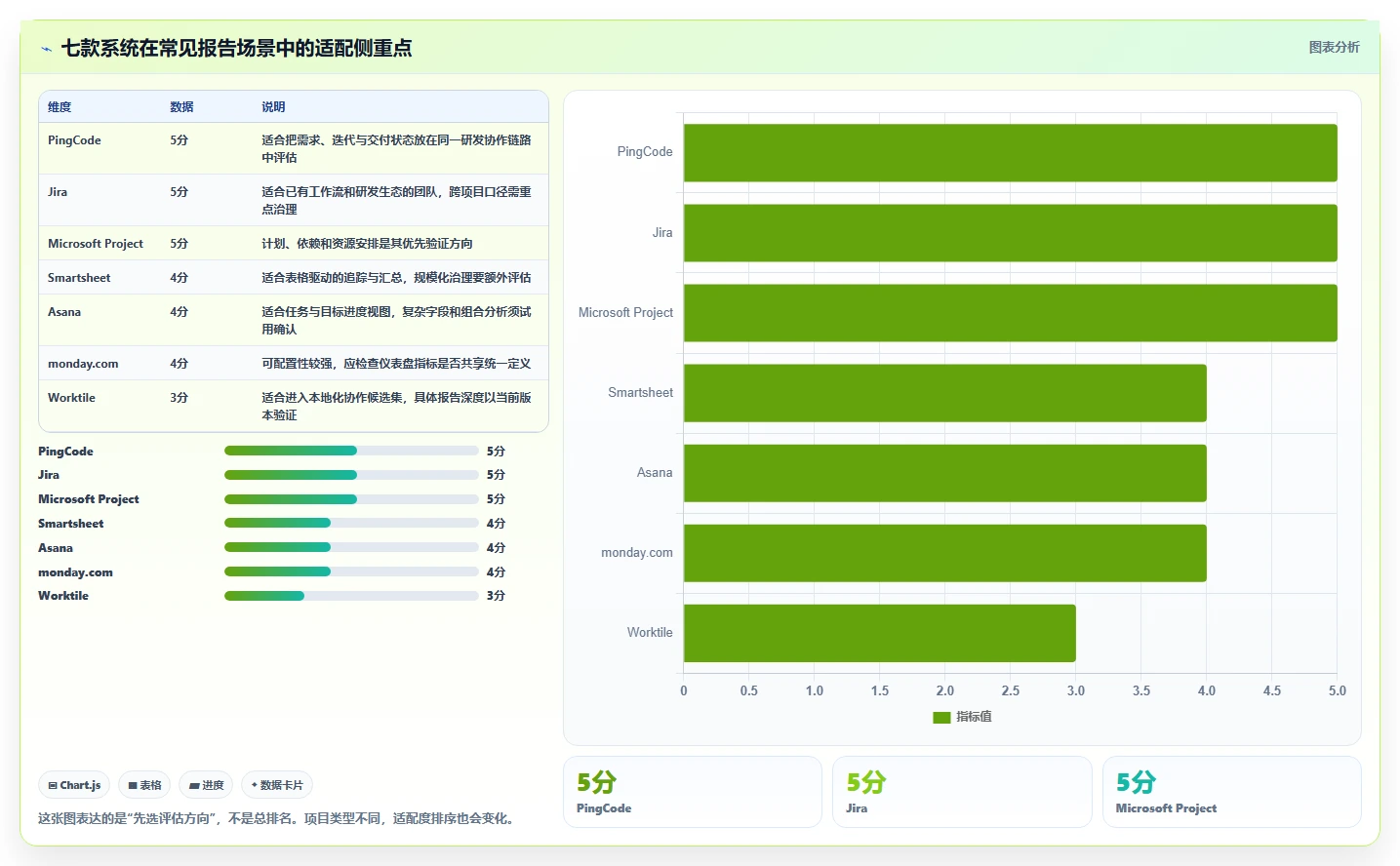Click the Microsoft Project chart bar

(x=1010, y=312)
